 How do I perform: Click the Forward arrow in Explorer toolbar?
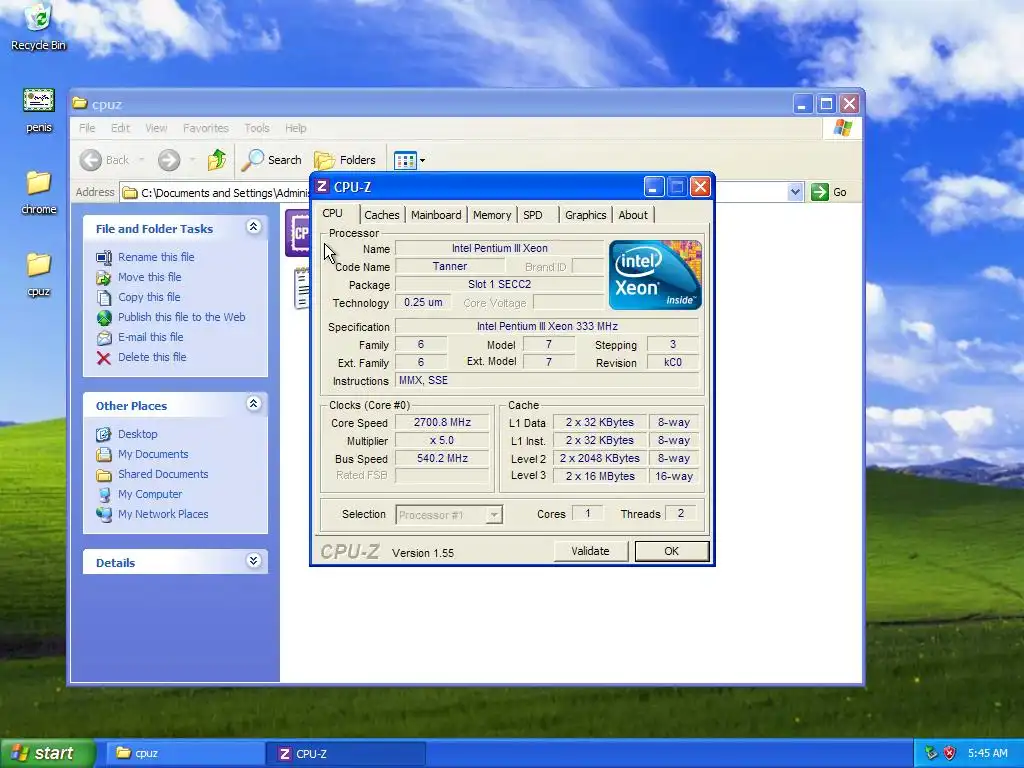point(169,160)
